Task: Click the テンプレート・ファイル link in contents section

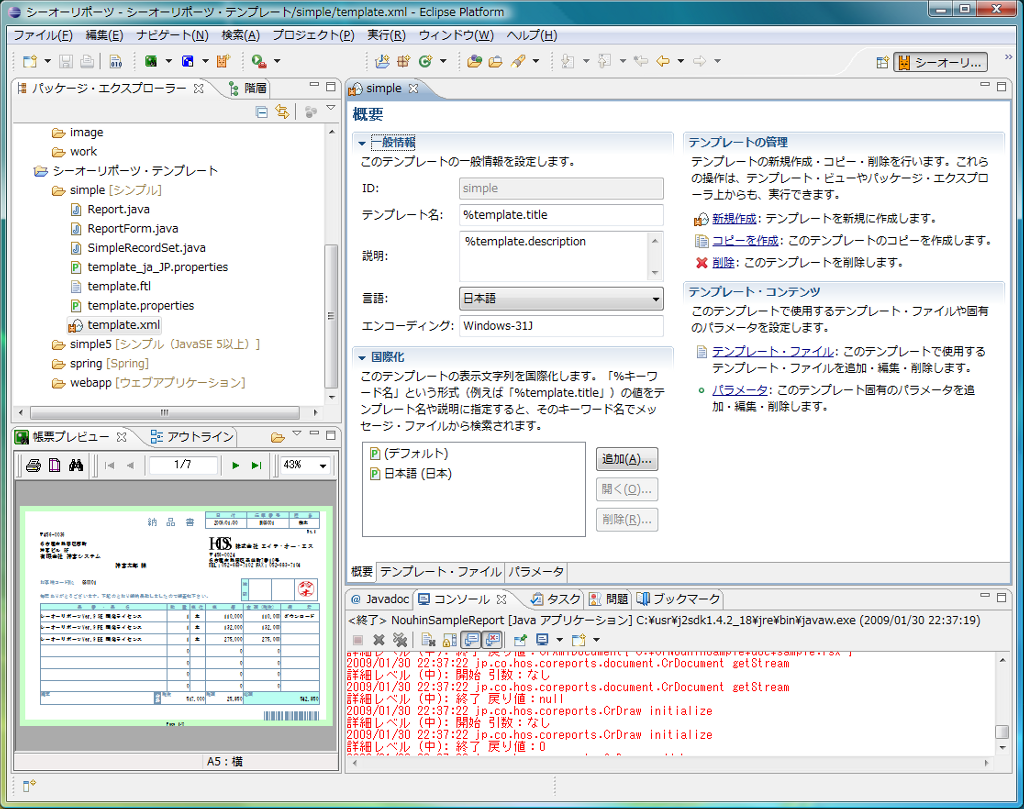Action: (x=773, y=351)
